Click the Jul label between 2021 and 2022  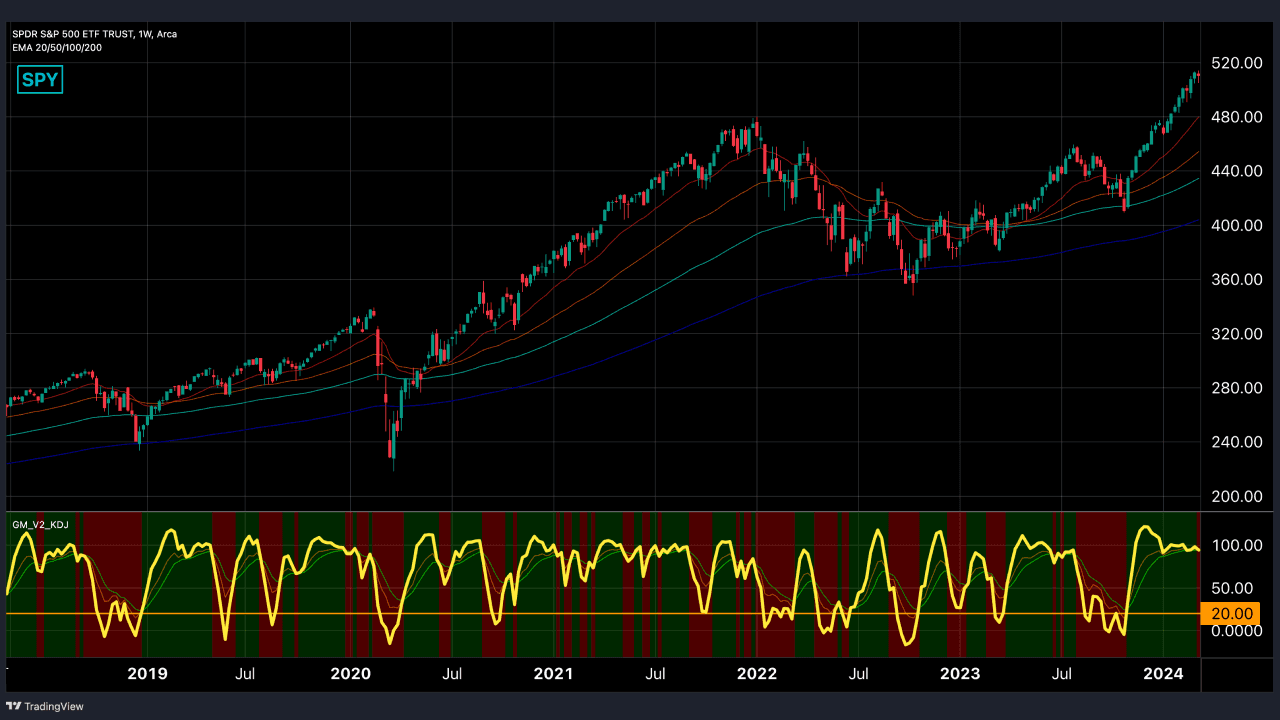(654, 674)
